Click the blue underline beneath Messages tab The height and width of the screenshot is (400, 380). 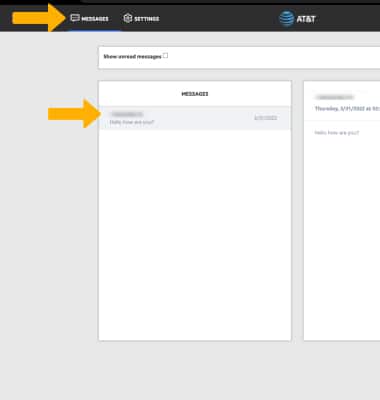[x=95, y=31]
